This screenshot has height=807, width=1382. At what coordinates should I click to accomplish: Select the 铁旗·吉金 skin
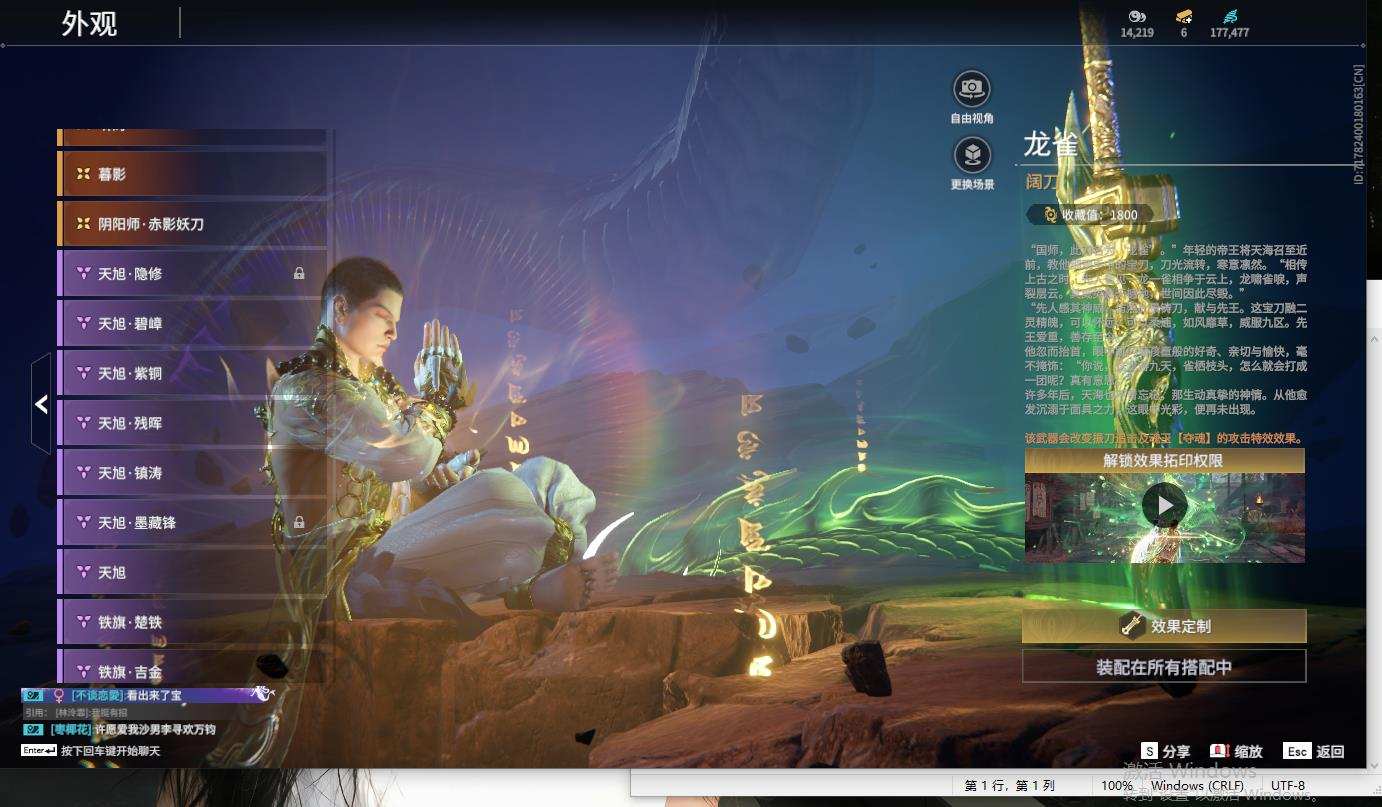193,667
